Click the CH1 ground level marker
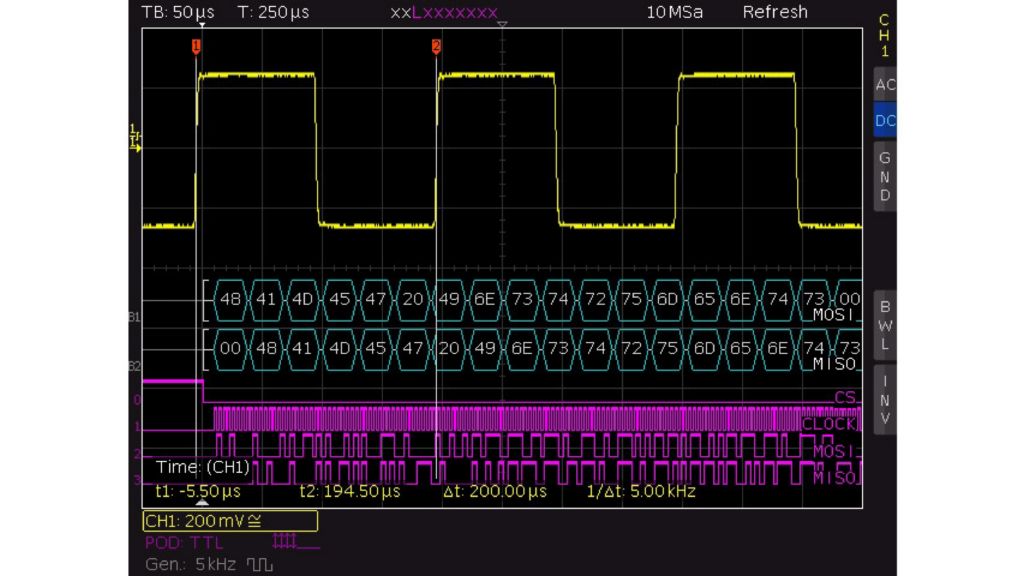1024x576 pixels. [135, 147]
